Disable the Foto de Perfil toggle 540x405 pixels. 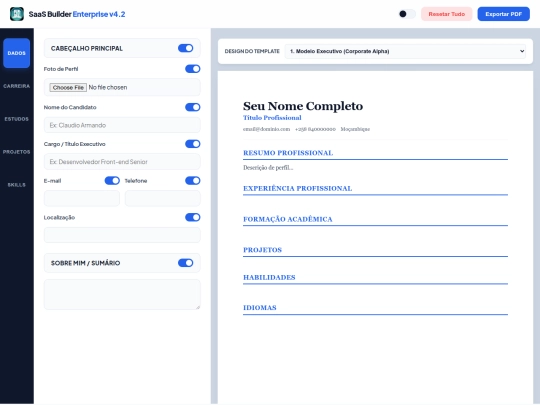(193, 69)
